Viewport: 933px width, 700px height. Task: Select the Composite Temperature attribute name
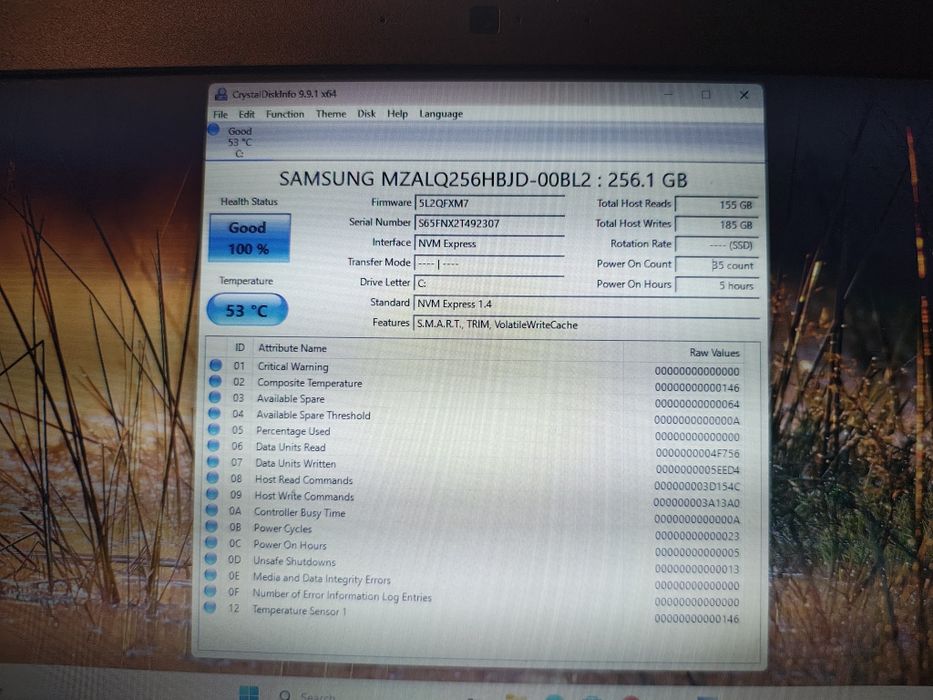click(x=309, y=383)
